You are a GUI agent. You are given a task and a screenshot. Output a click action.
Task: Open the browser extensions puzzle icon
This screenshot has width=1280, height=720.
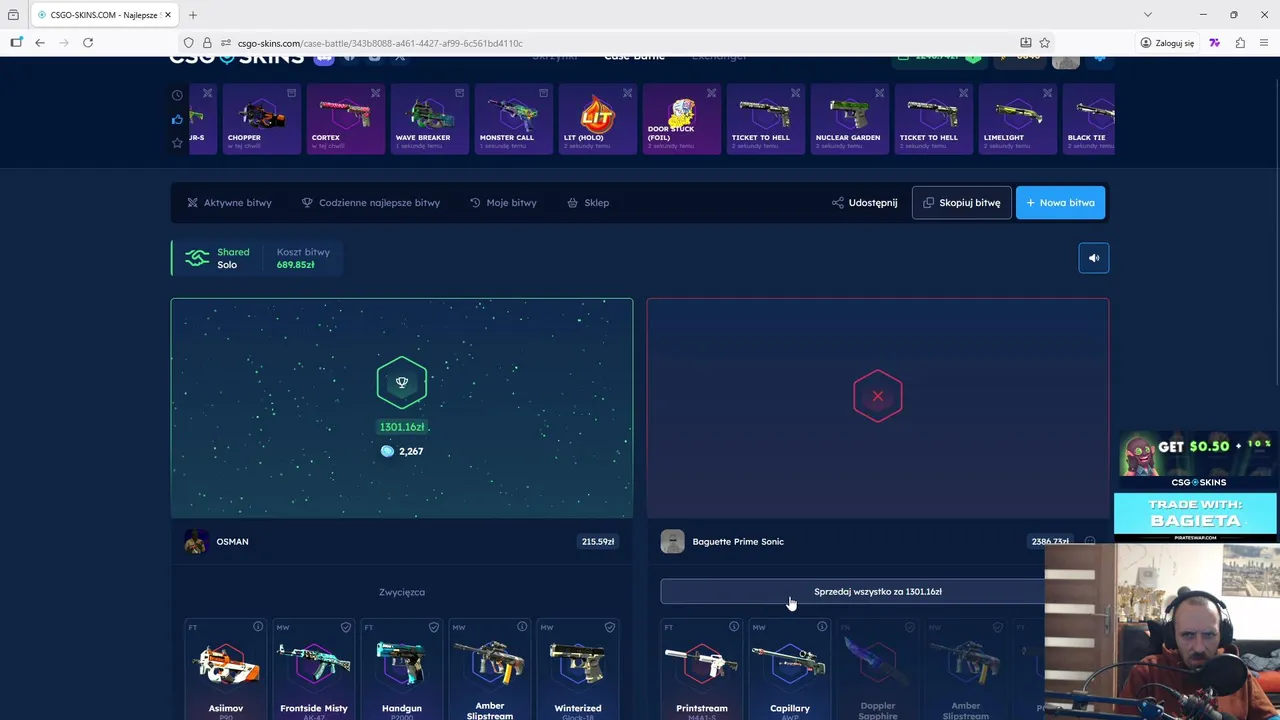1240,43
